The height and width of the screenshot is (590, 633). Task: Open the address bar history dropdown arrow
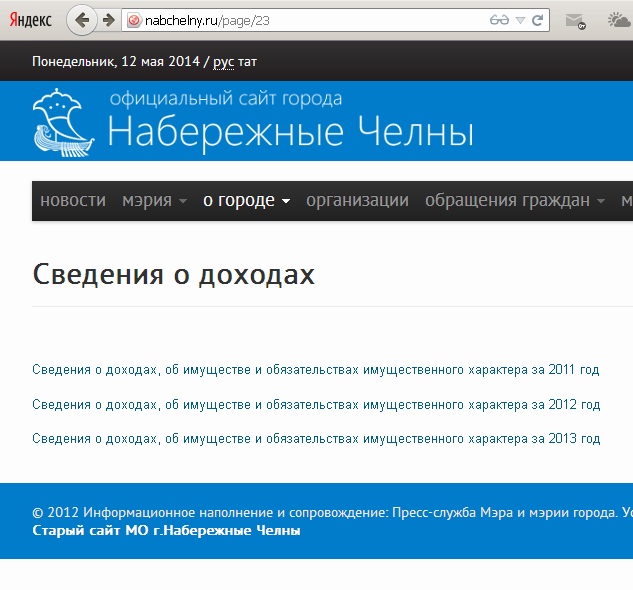(x=520, y=20)
